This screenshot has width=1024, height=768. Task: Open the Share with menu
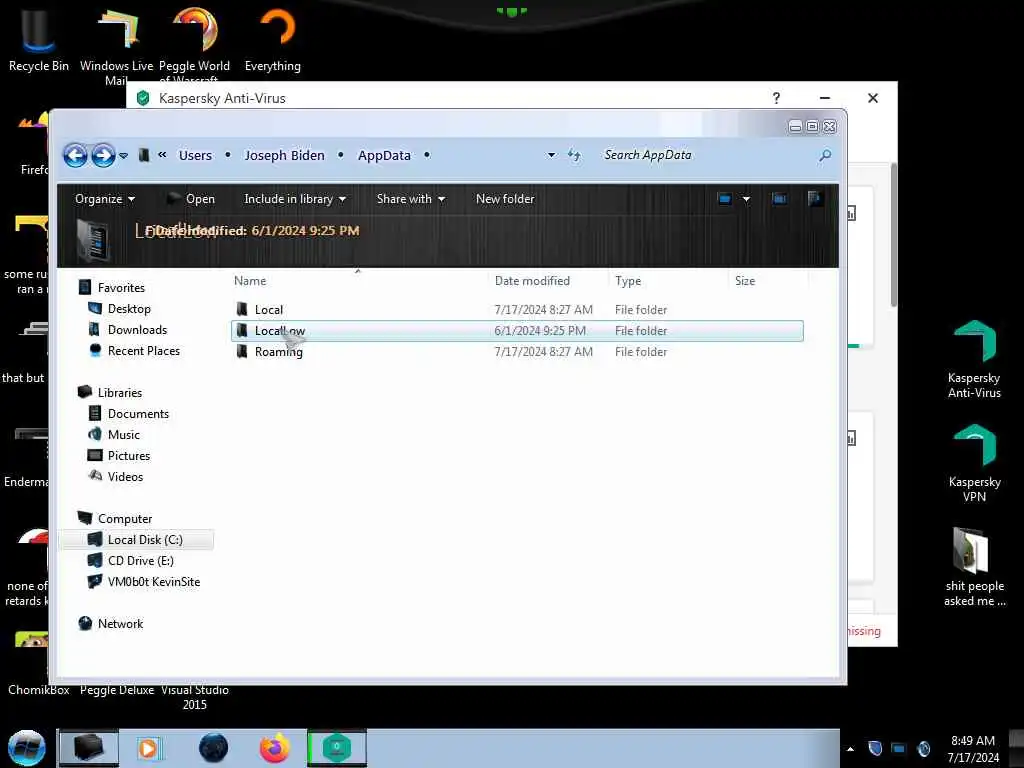click(411, 199)
